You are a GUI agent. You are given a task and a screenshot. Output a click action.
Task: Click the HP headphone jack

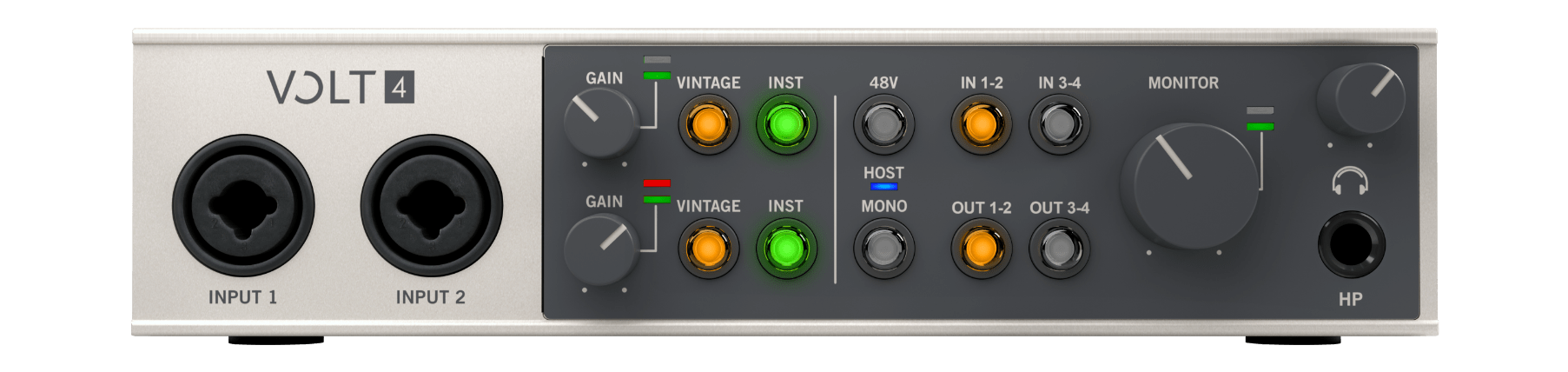coord(1351,243)
